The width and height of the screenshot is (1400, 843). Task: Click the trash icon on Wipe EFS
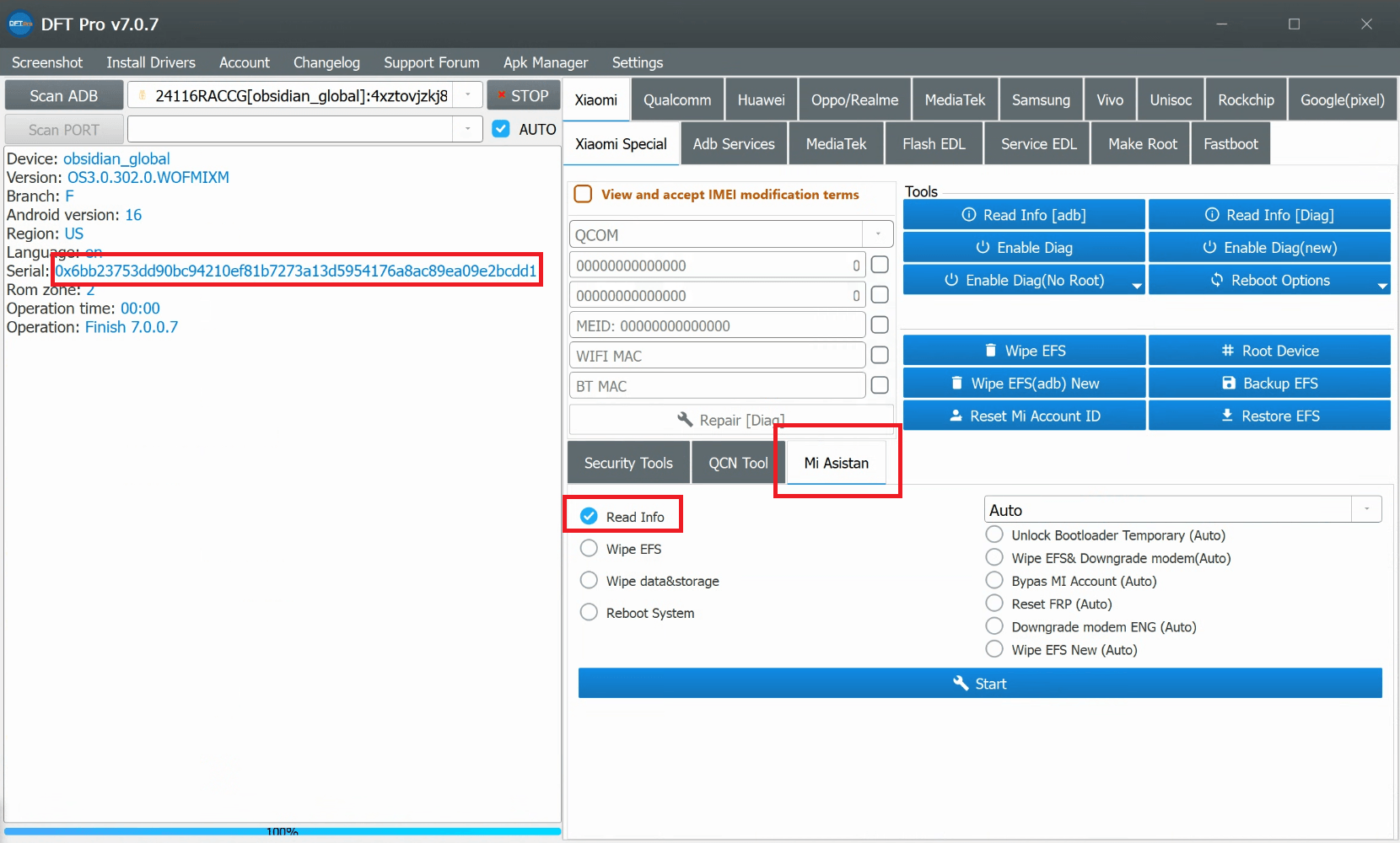coord(991,350)
